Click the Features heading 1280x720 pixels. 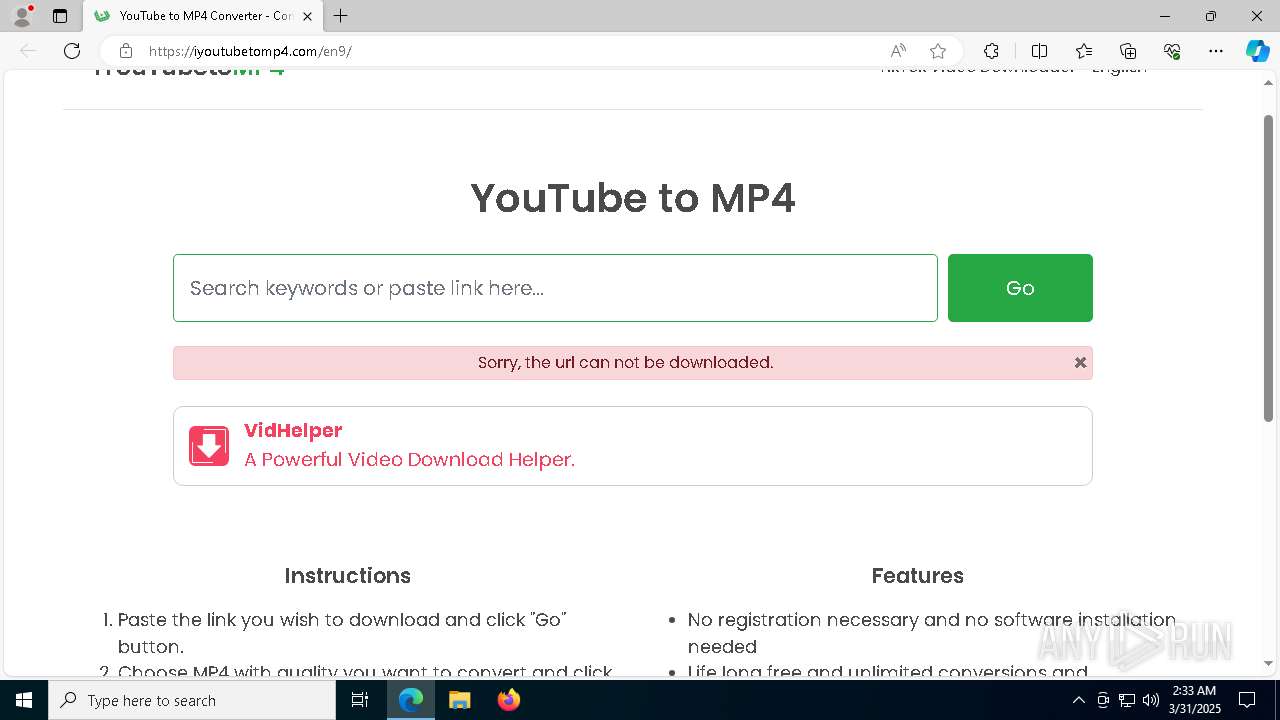click(x=917, y=576)
